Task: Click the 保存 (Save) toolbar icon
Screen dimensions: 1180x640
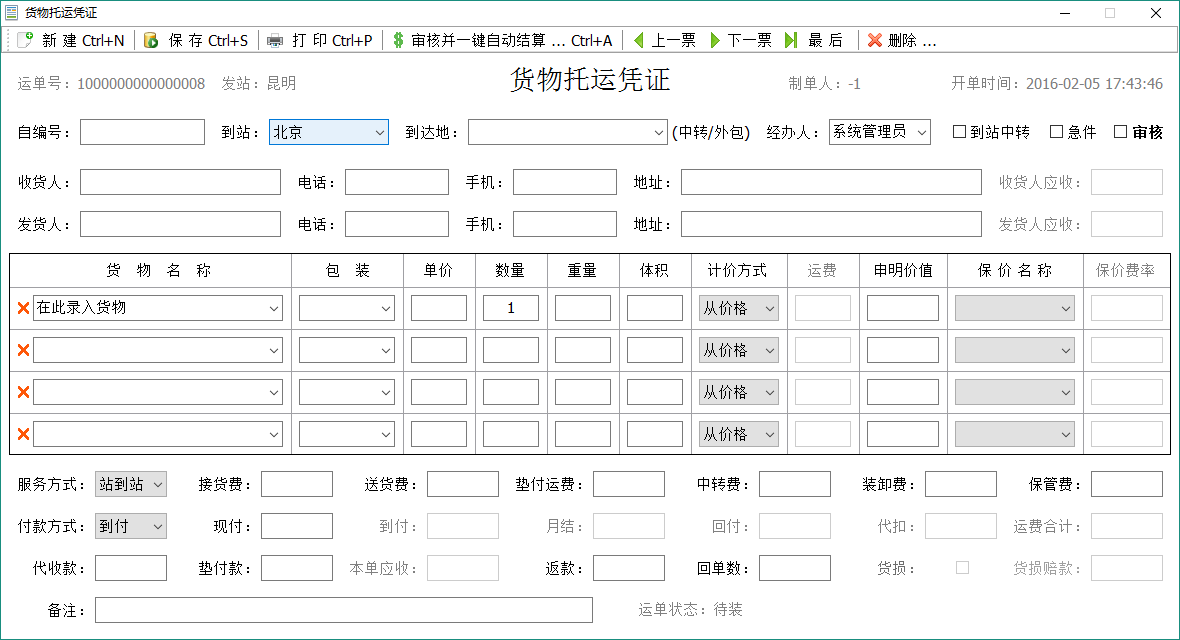Action: point(152,40)
